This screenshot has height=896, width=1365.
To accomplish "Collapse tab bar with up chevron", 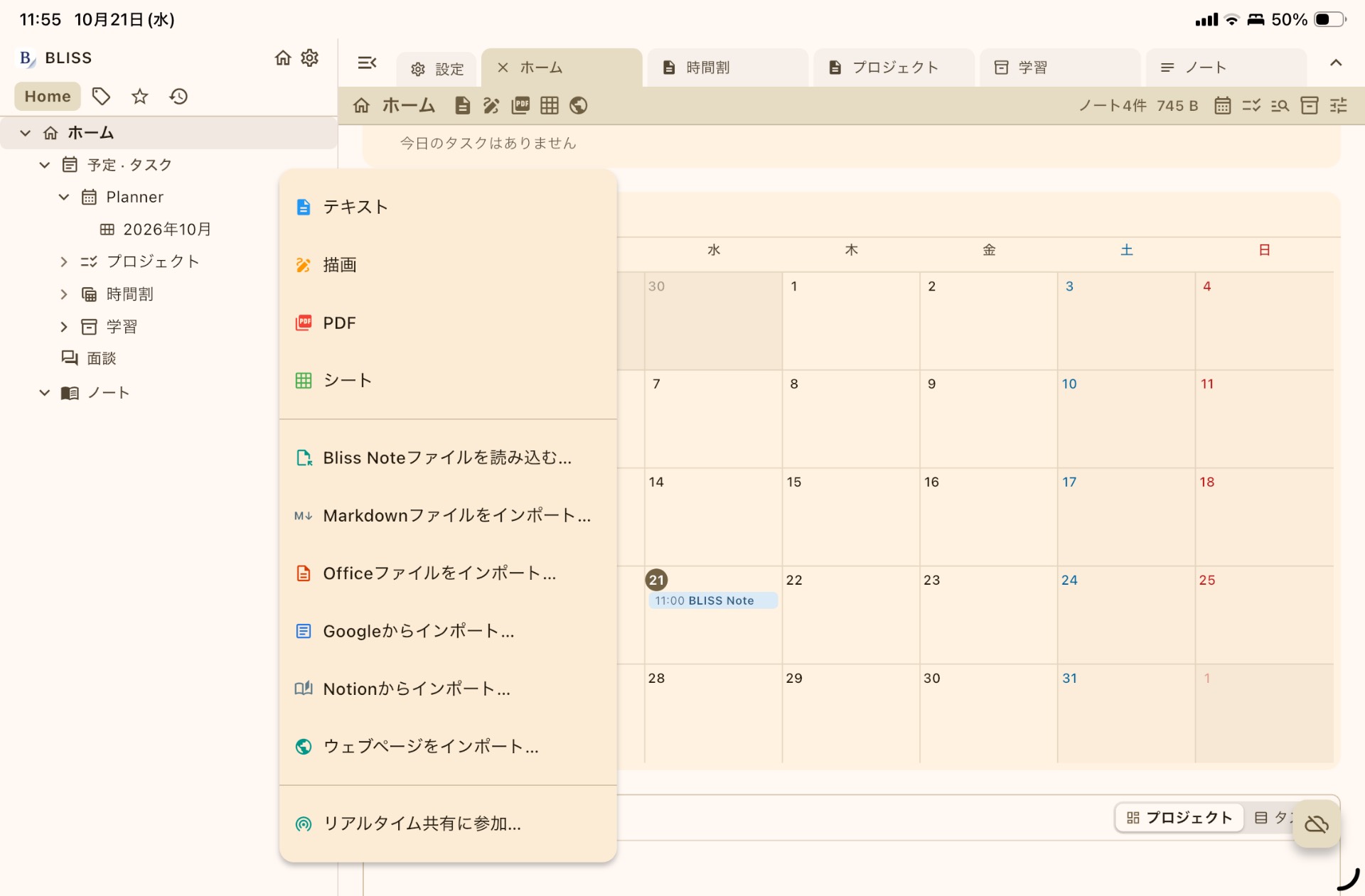I will (x=1336, y=63).
